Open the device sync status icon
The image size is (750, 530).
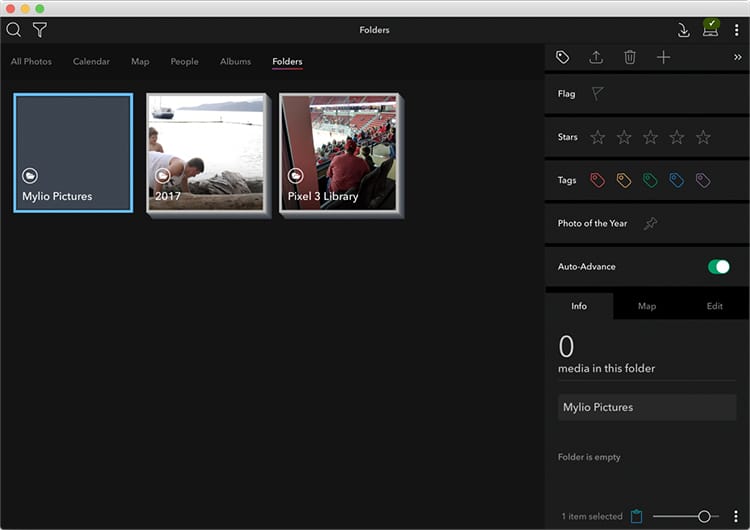(x=711, y=29)
